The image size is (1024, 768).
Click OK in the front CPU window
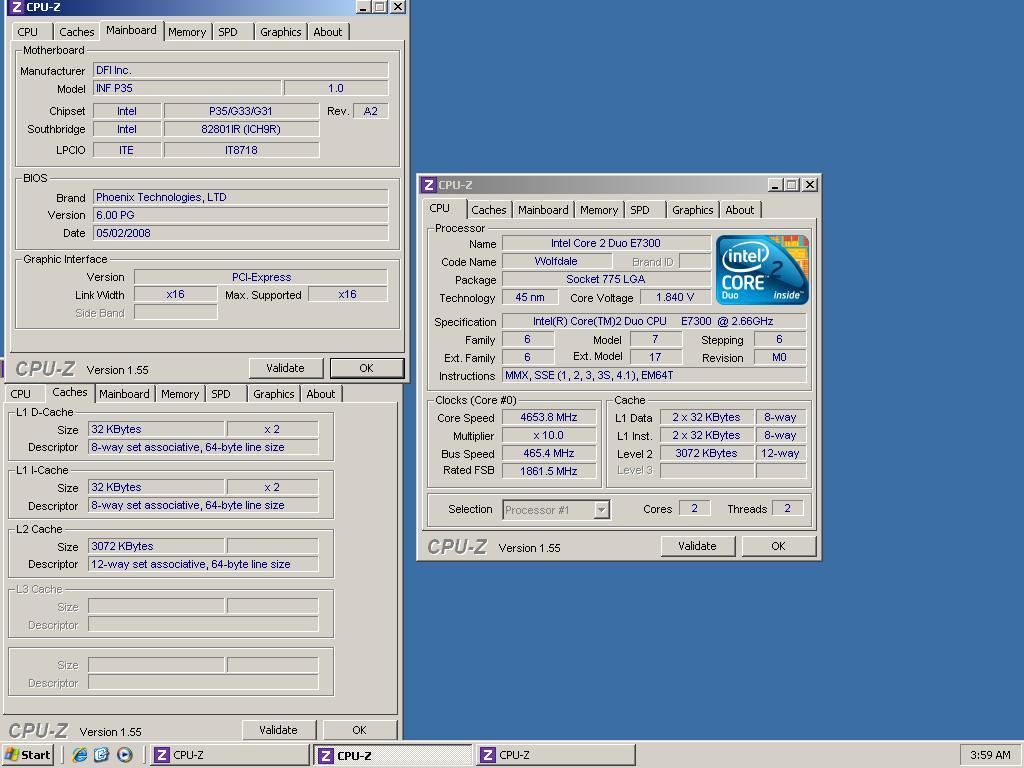[778, 546]
